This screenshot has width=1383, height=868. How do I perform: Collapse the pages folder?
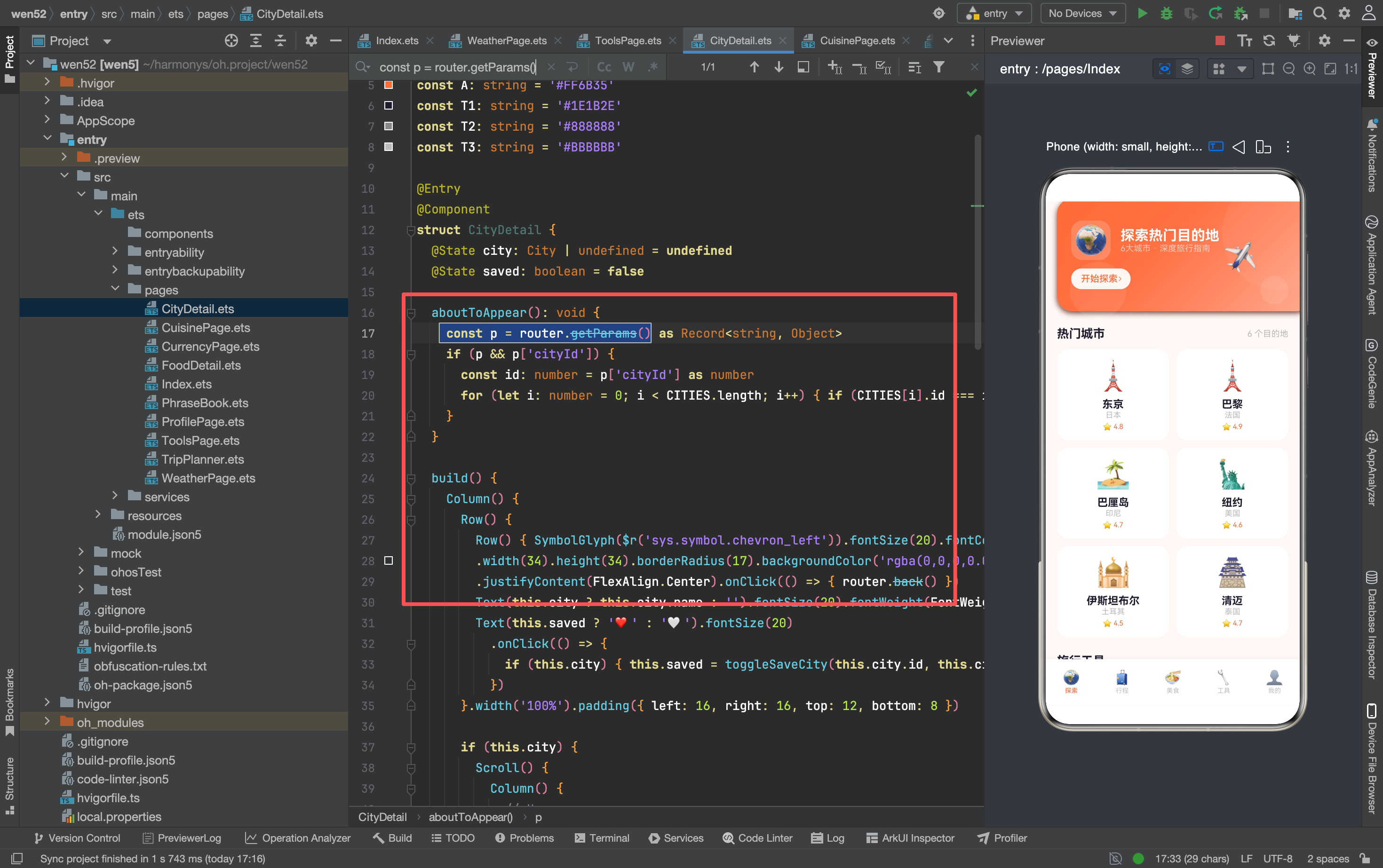[115, 289]
